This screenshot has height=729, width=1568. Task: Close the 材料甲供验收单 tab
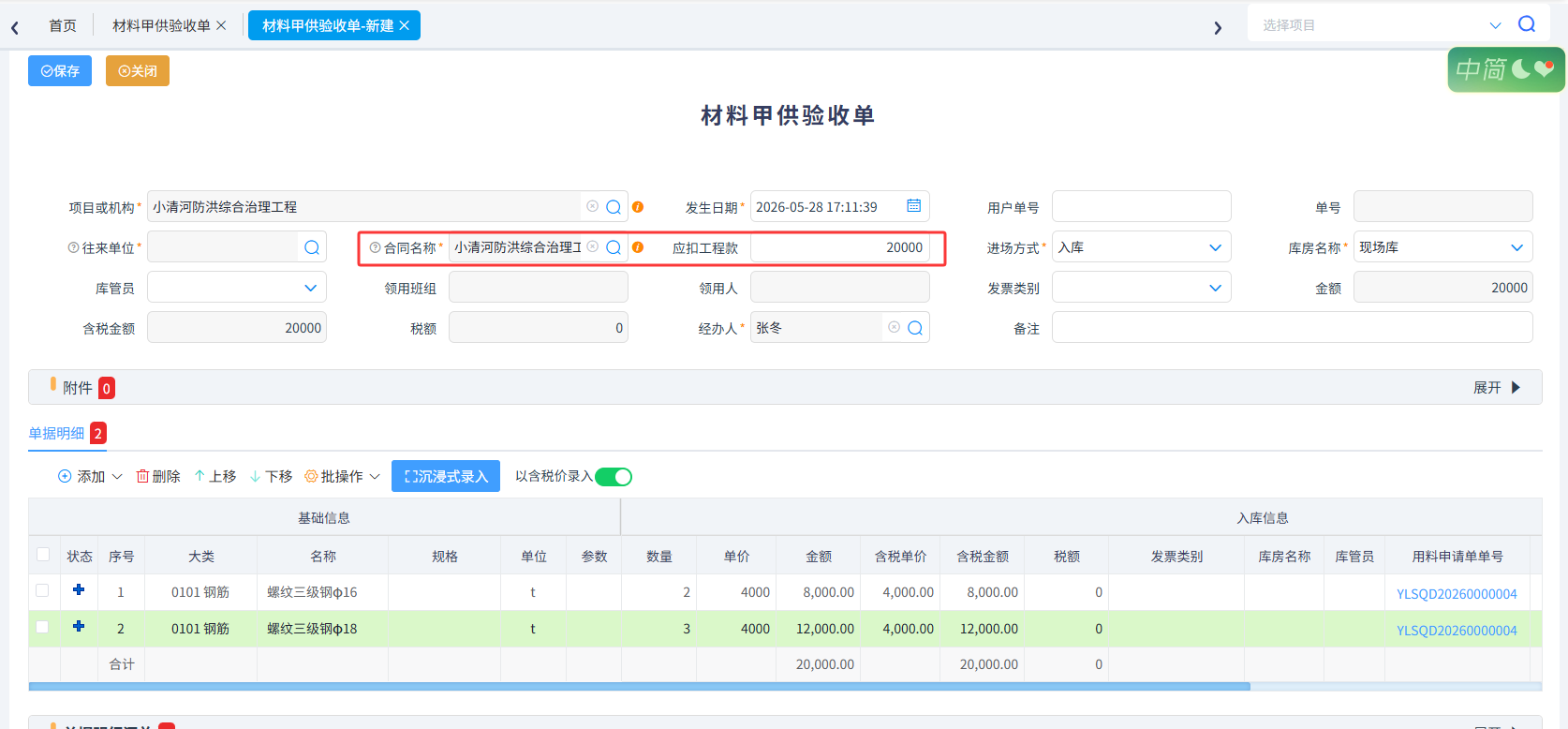[x=221, y=25]
